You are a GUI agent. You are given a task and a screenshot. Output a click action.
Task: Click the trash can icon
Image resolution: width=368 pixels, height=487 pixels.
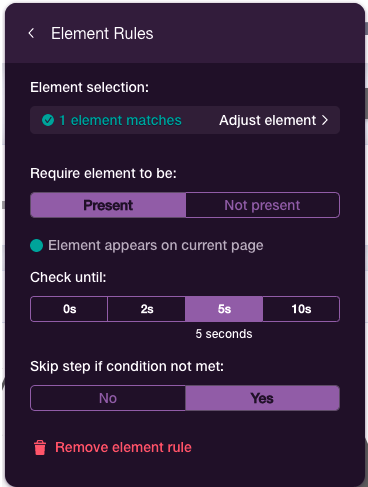click(x=40, y=447)
